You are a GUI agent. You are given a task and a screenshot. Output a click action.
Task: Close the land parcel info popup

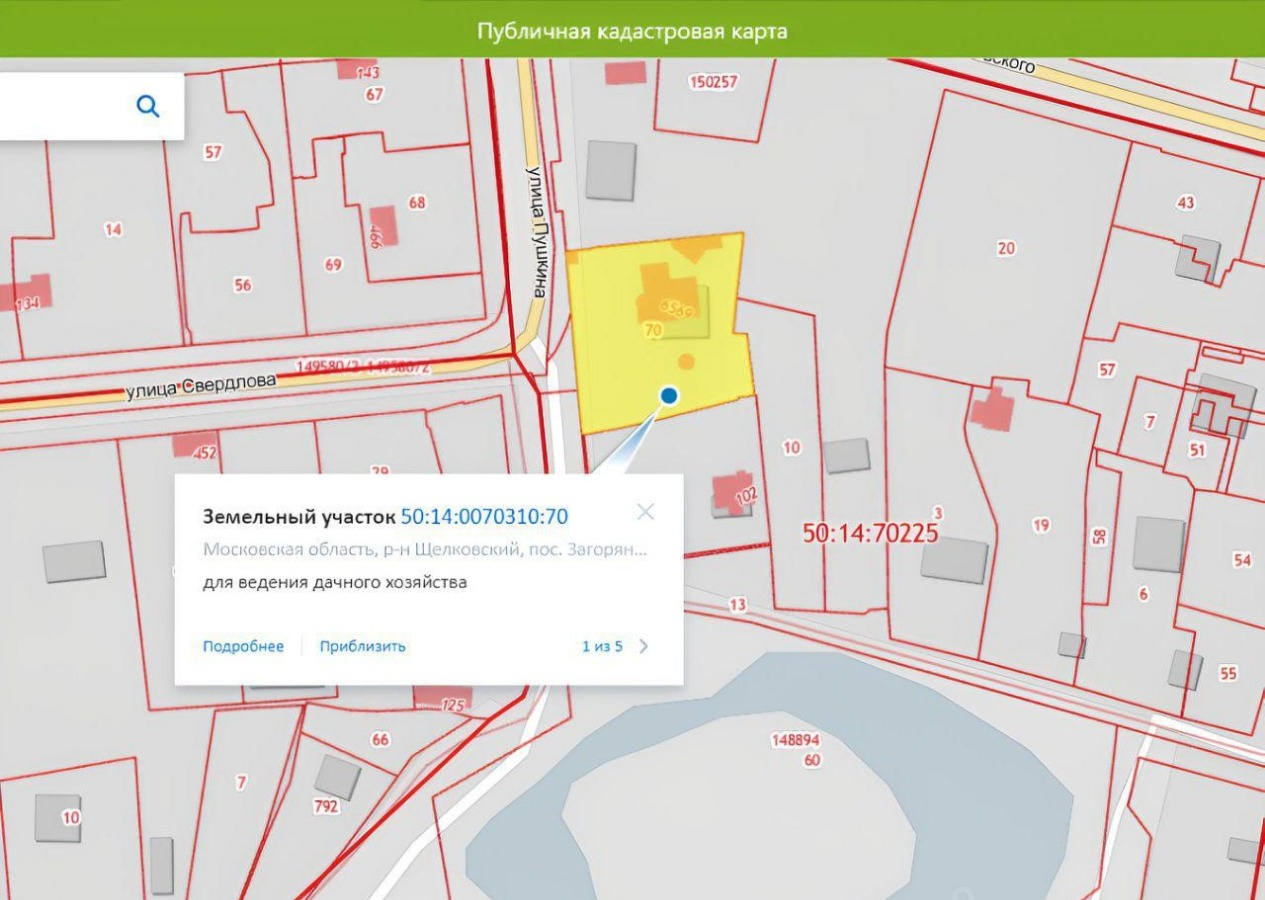[x=645, y=512]
